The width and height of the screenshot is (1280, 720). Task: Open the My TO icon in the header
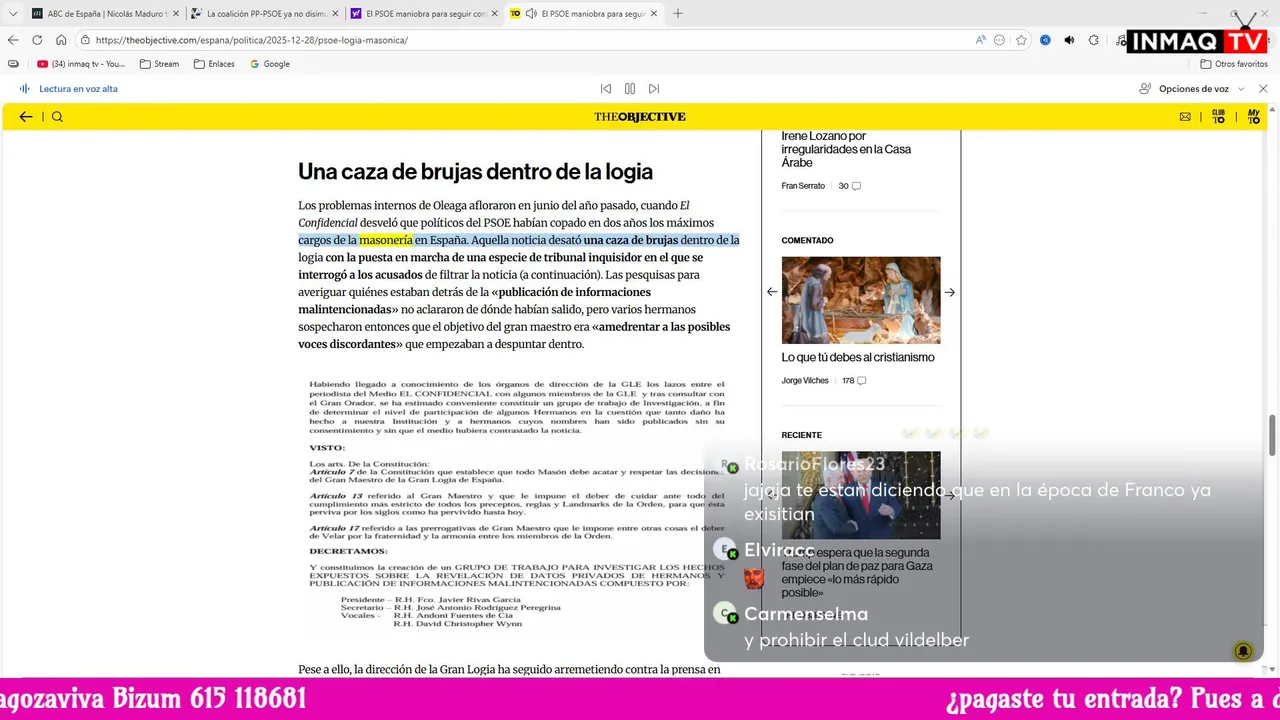[1253, 117]
